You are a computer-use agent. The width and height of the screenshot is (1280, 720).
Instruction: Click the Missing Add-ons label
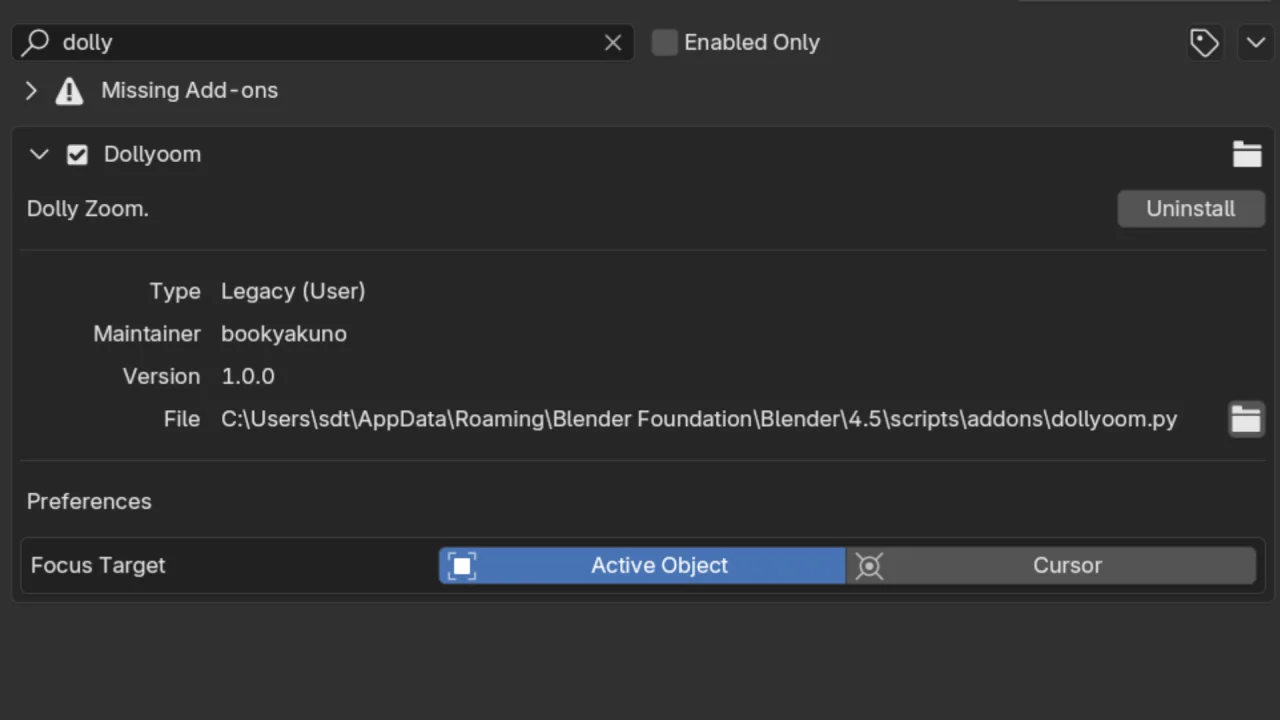(189, 91)
